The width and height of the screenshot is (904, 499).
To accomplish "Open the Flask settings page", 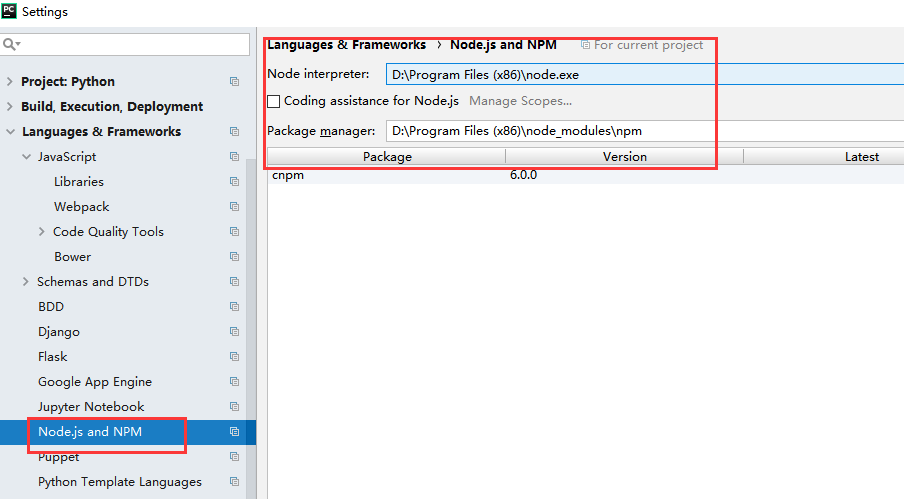I will point(52,357).
